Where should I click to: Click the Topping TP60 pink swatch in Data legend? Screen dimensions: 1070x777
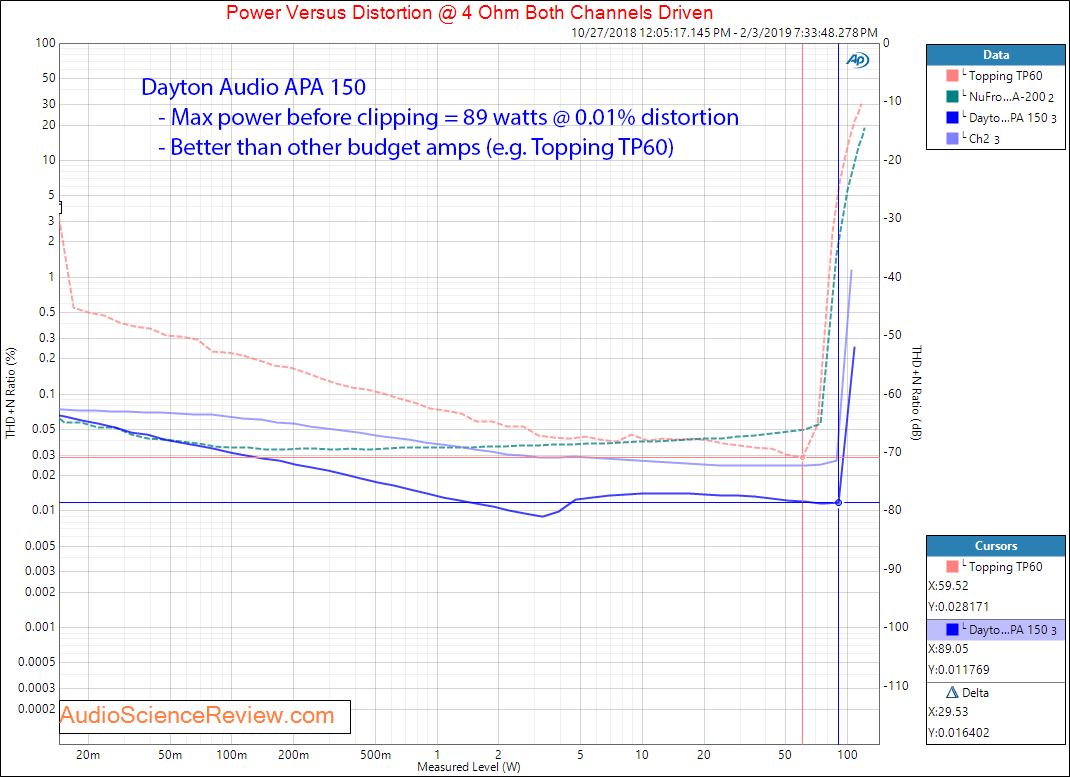[x=953, y=76]
